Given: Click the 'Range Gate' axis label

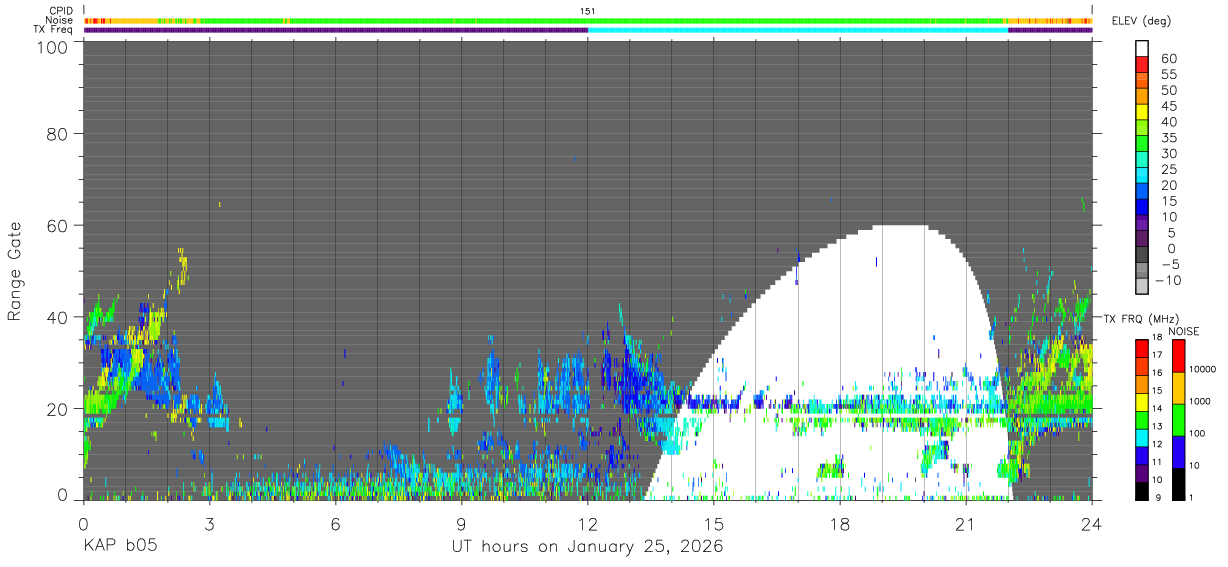Looking at the screenshot, I should [x=15, y=270].
